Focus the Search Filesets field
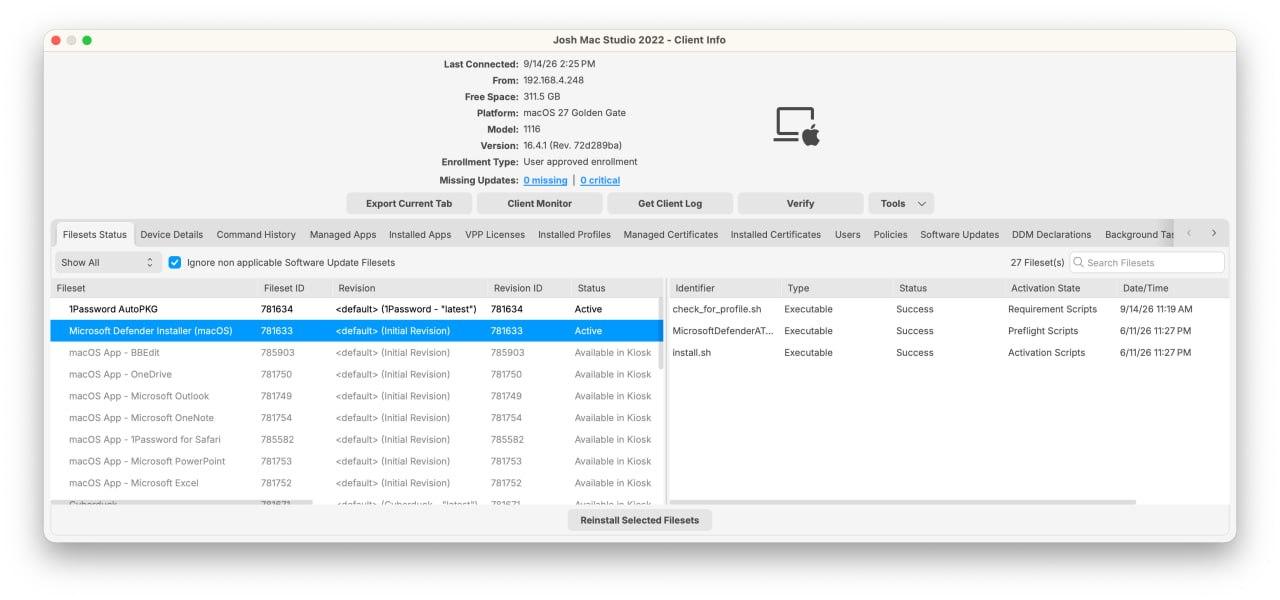Viewport: 1280px width, 600px height. click(x=1147, y=263)
